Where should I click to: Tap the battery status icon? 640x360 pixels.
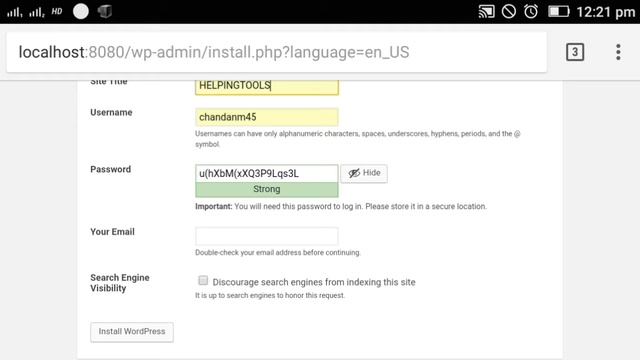click(x=558, y=11)
